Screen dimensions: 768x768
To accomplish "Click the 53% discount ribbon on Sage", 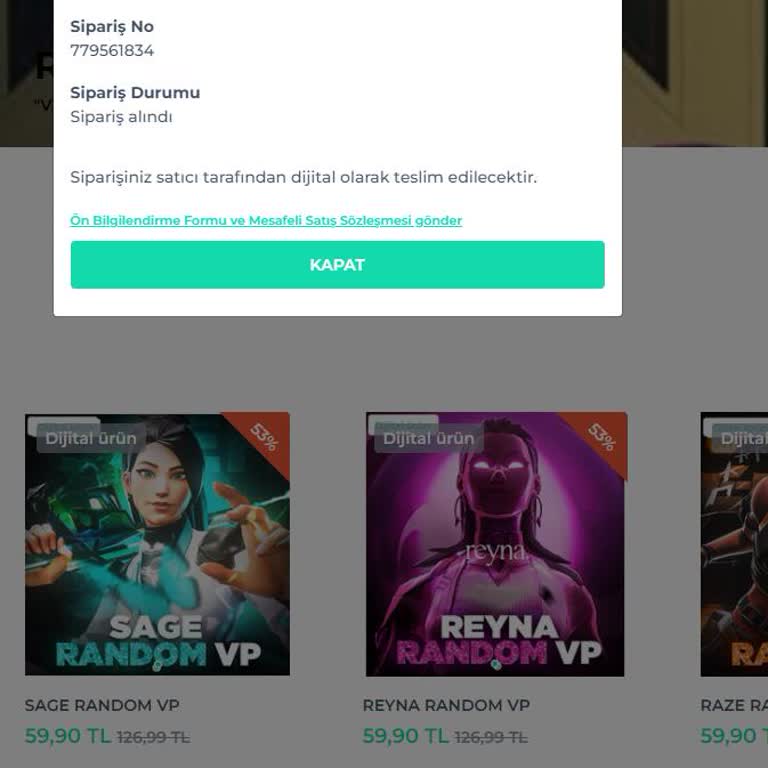I will point(264,437).
